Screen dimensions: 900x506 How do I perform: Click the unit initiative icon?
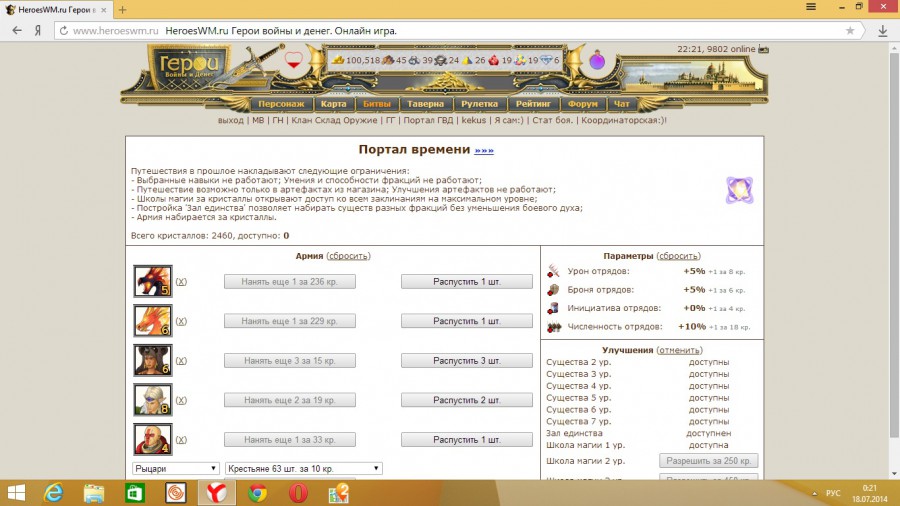[553, 308]
